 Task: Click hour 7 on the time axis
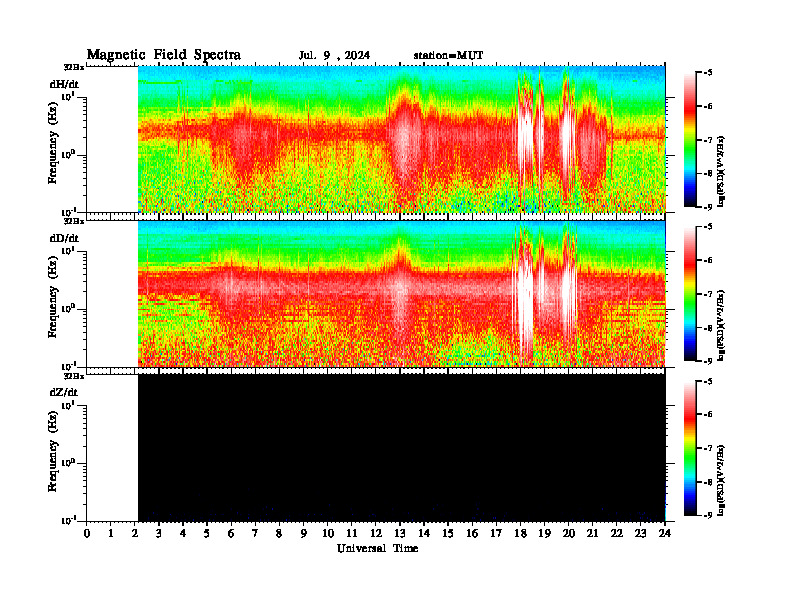point(255,533)
